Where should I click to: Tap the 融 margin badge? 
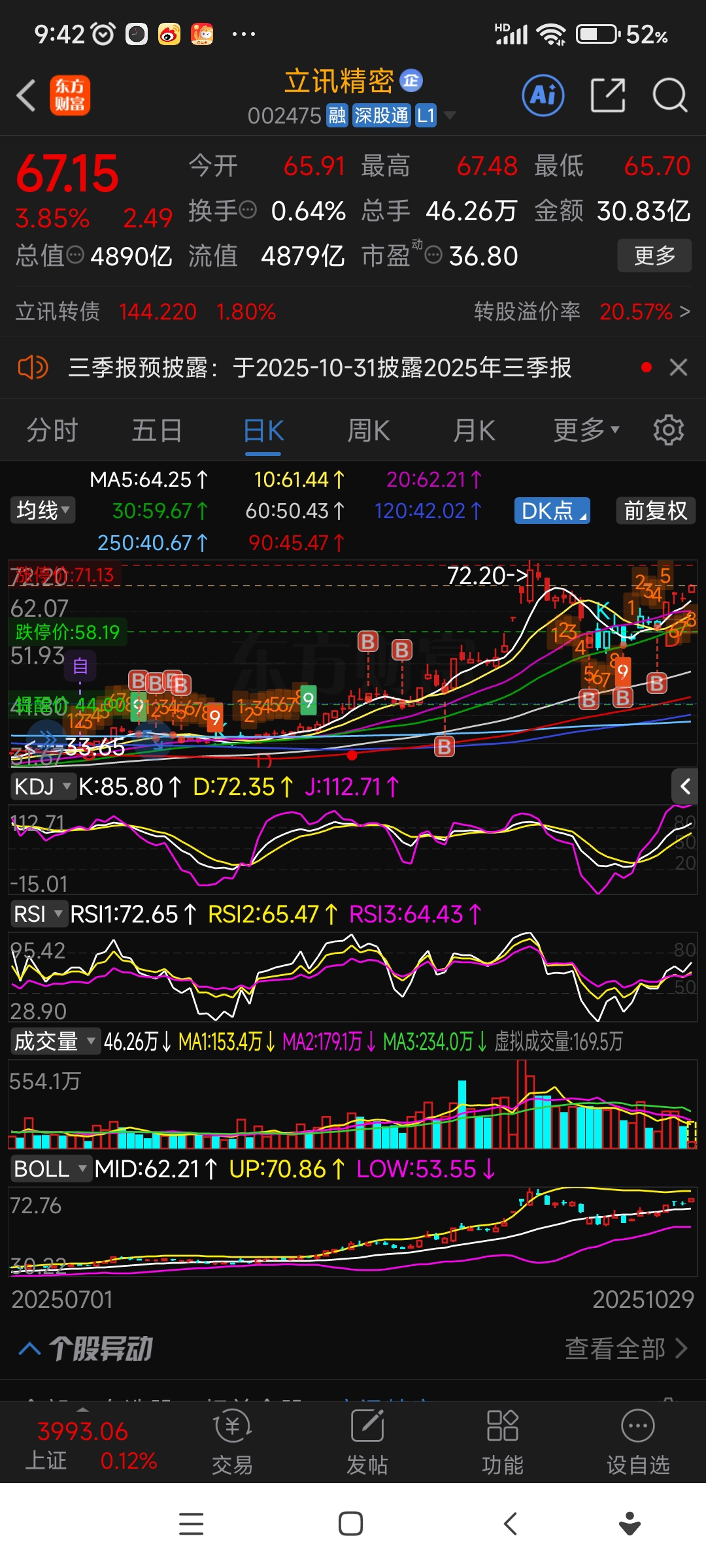(337, 116)
